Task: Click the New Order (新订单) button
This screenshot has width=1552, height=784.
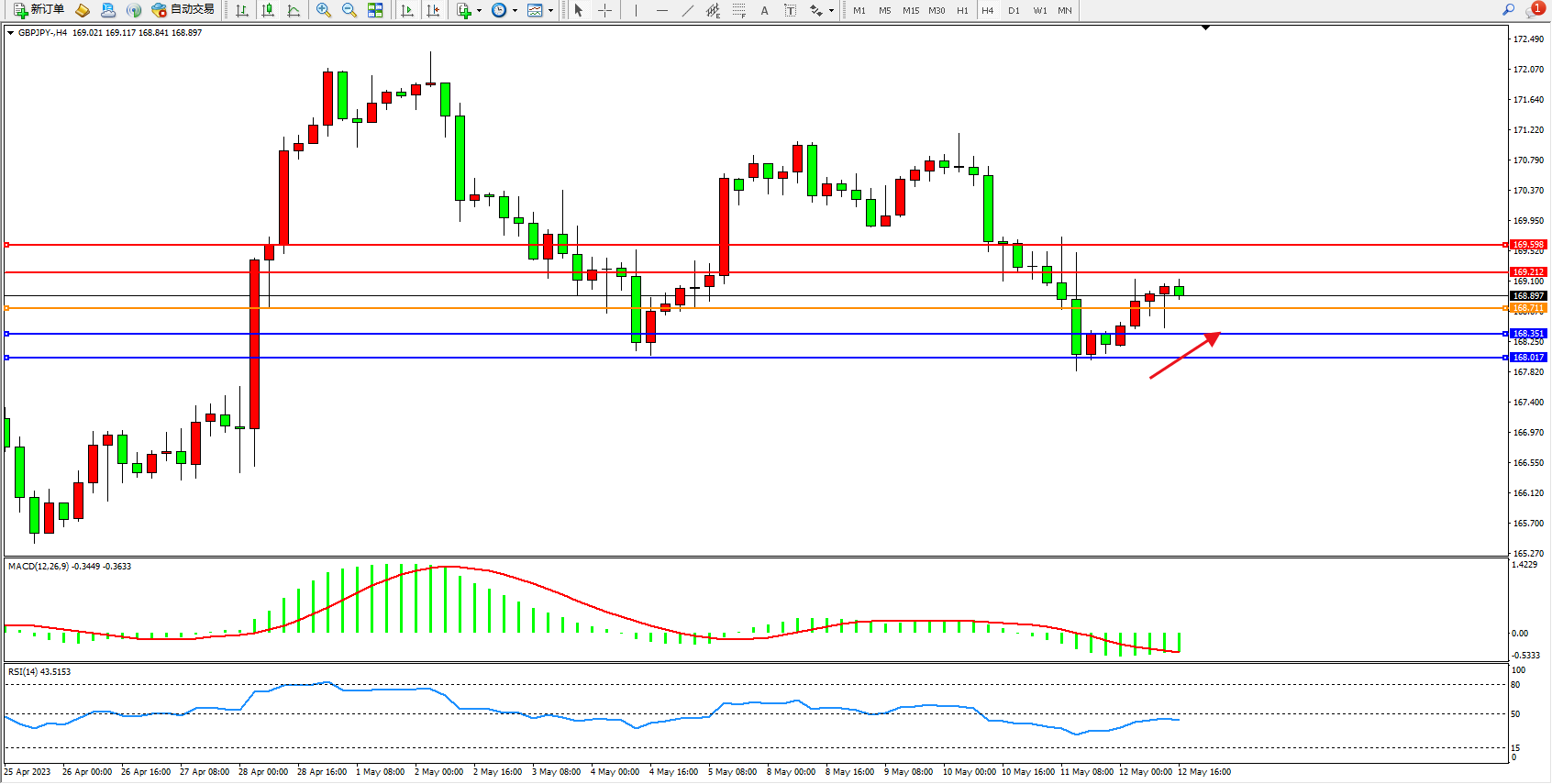Action: 39,10
